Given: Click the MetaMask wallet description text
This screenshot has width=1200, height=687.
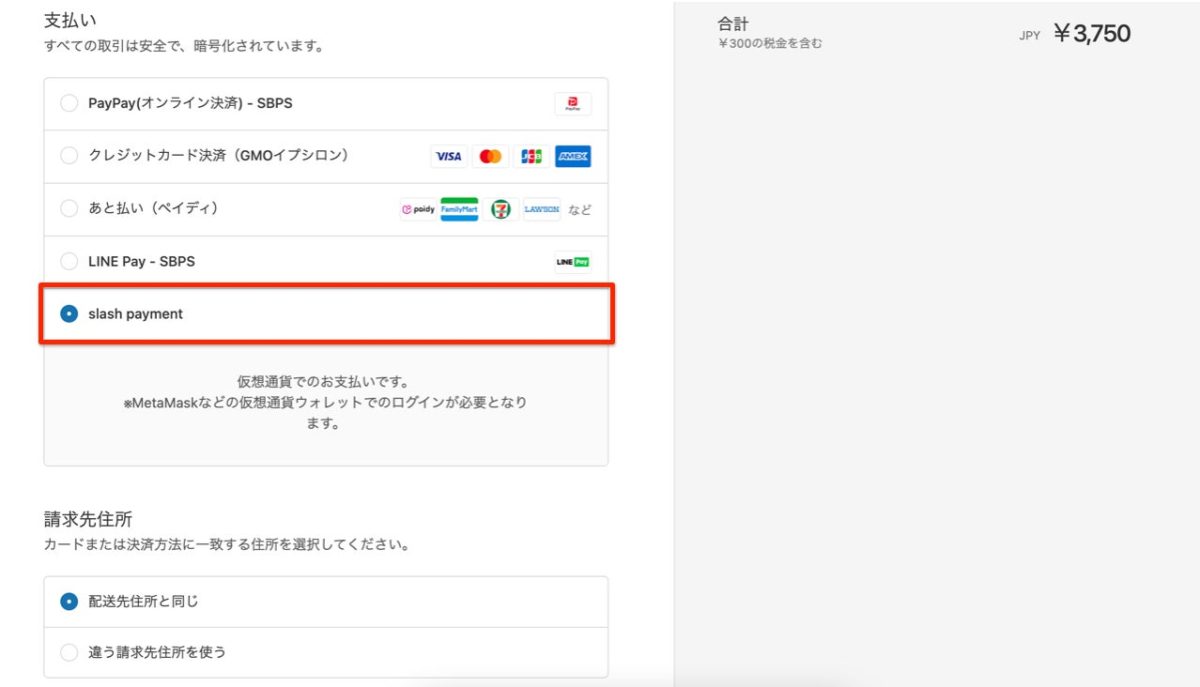Looking at the screenshot, I should click(326, 403).
